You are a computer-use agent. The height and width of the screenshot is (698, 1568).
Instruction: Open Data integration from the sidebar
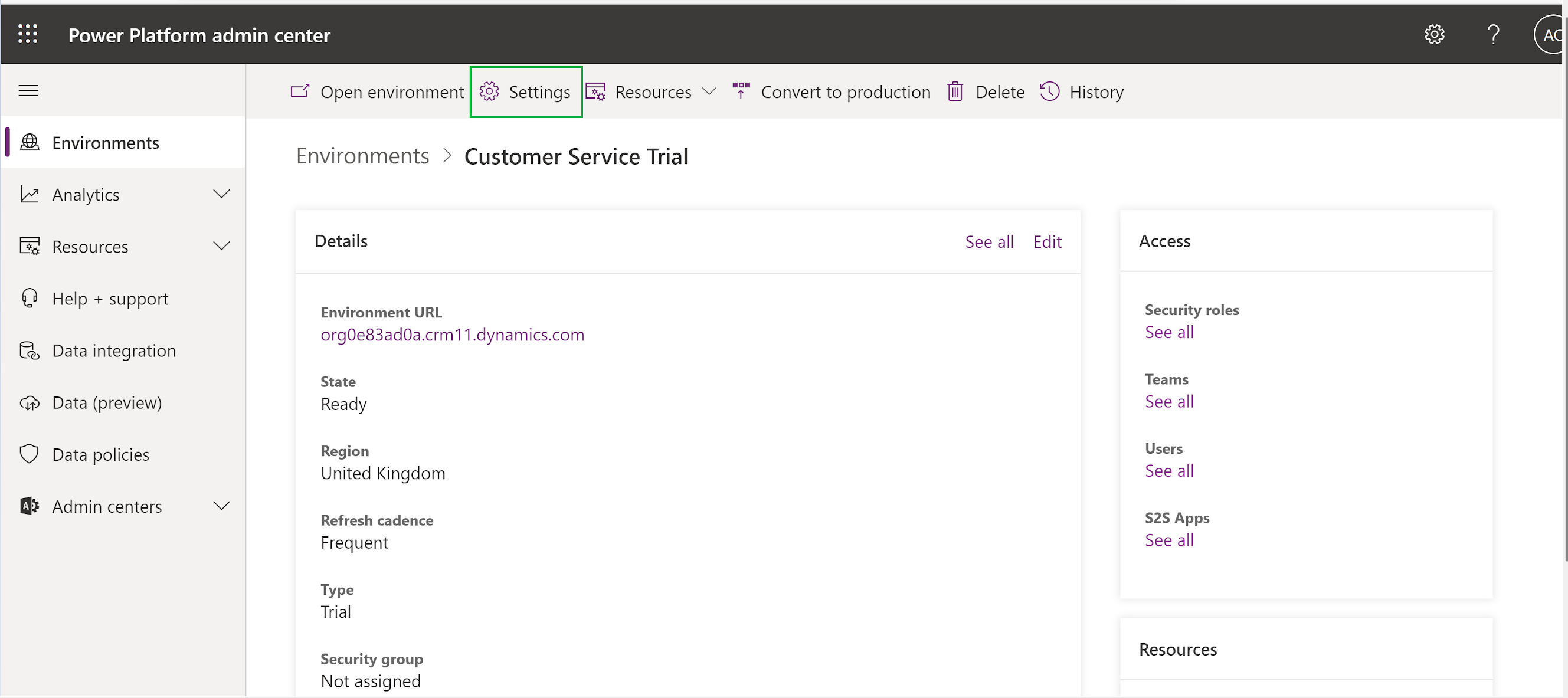pos(113,350)
